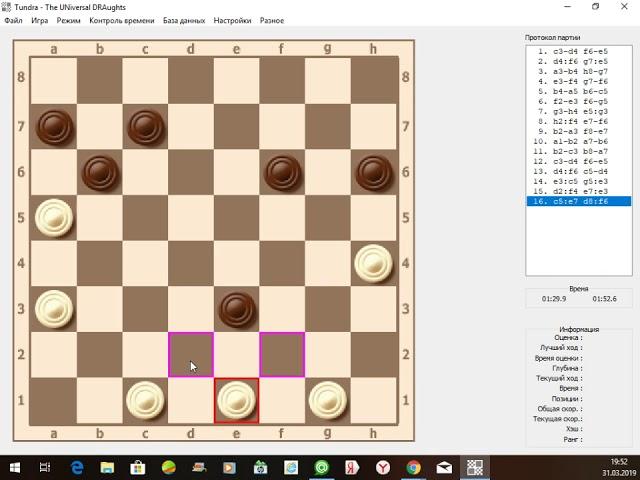Viewport: 640px width, 480px height.
Task: Click white's clock time 01:29.9
Action: 554,299
